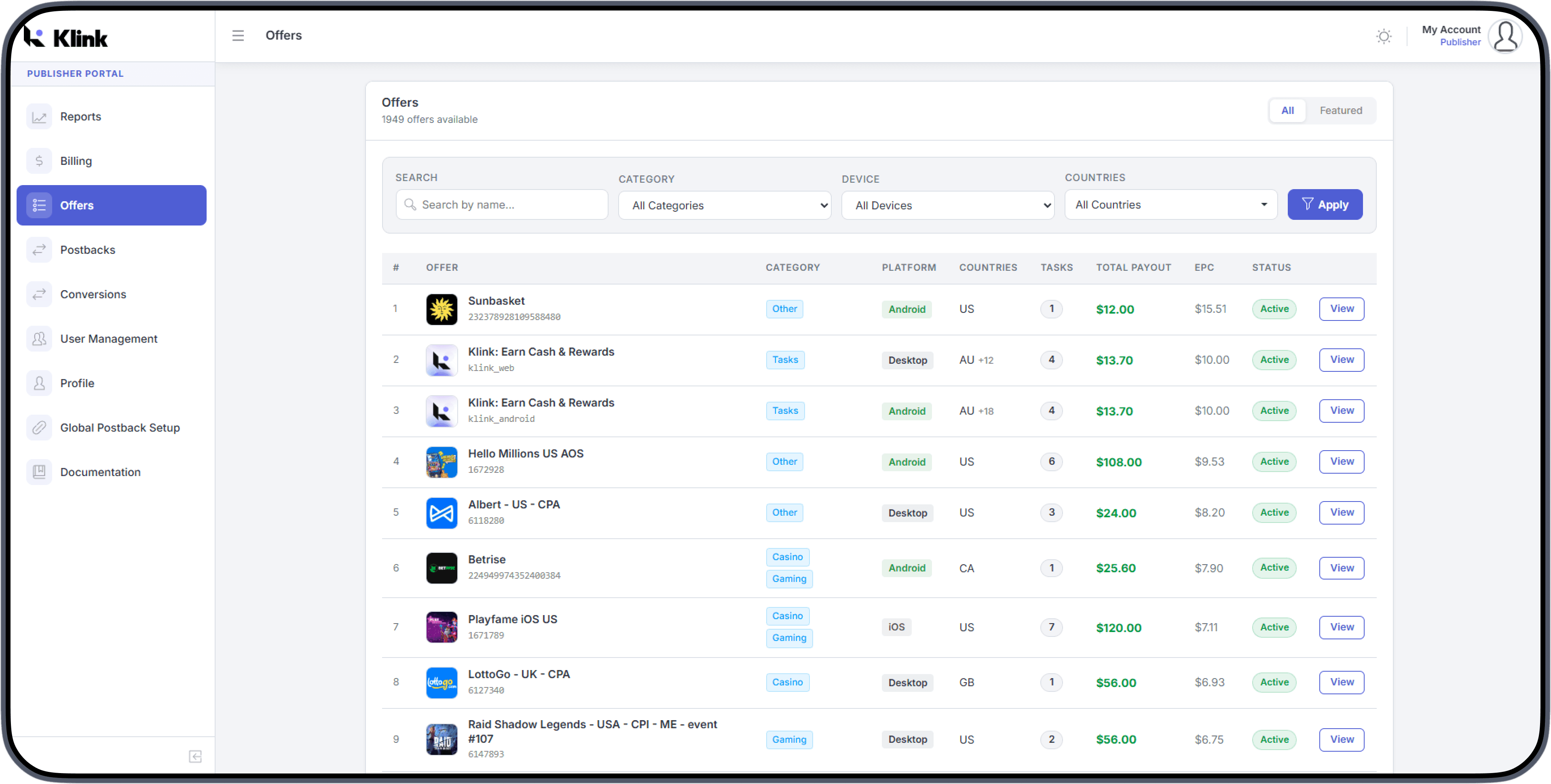This screenshot has width=1551, height=784.
Task: View the LottoGo UK CPA offer
Action: coord(1342,682)
